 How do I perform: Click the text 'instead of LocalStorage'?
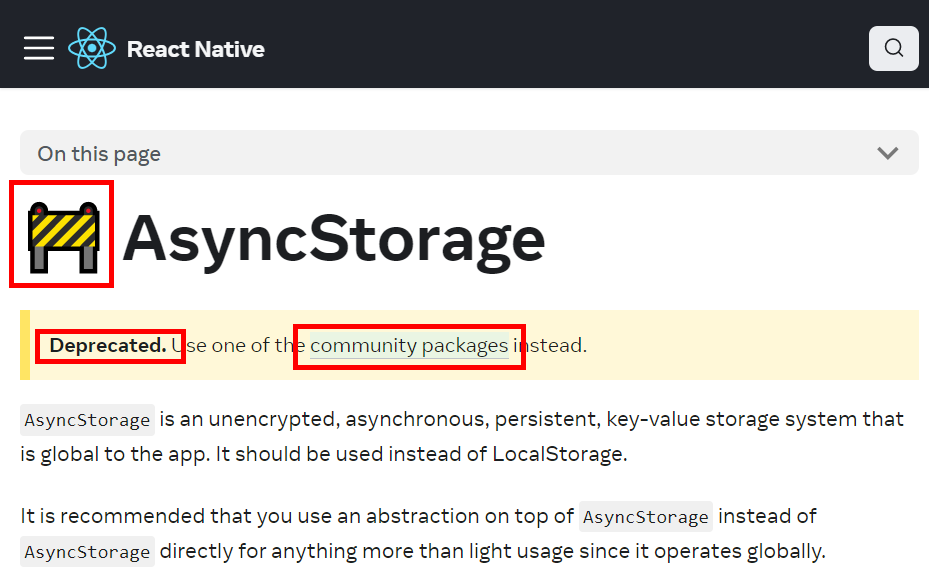pyautogui.click(x=507, y=454)
